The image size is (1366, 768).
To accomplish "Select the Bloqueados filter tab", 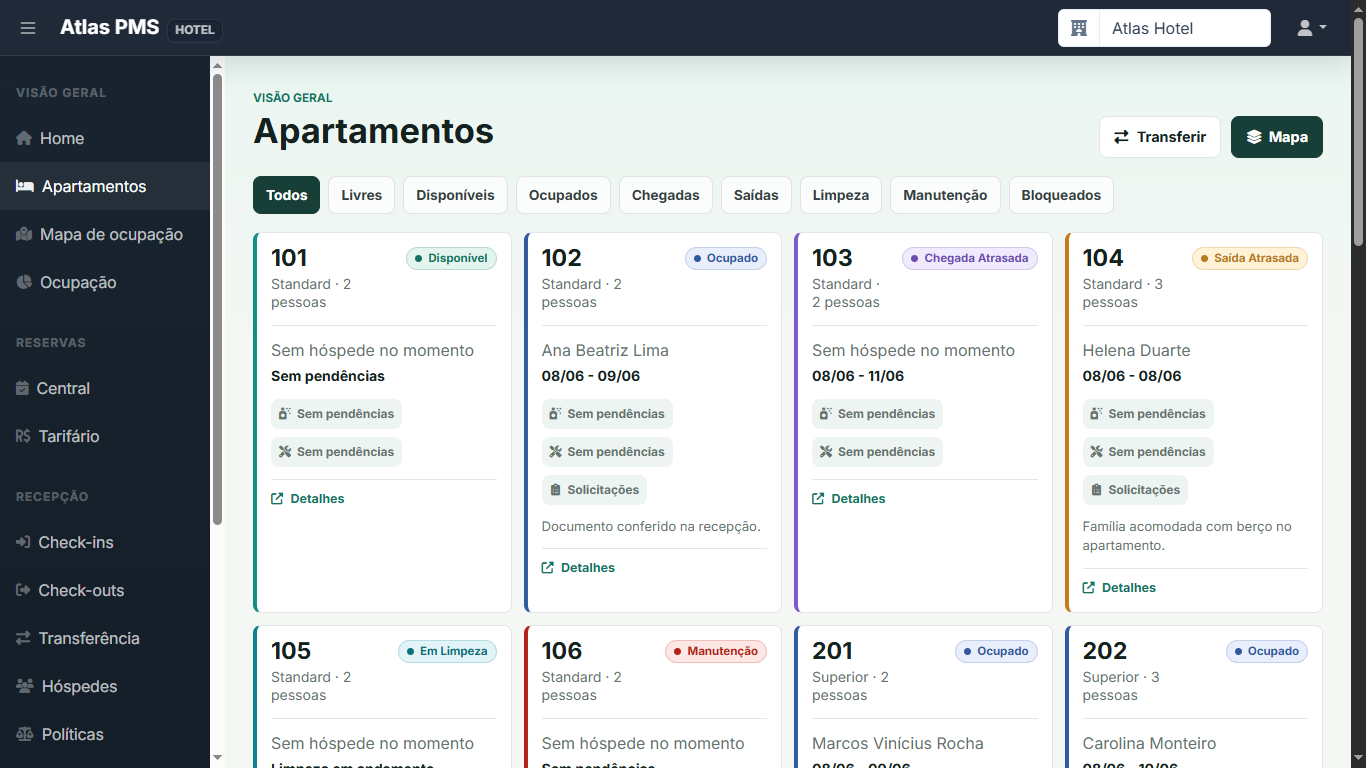I will [x=1061, y=195].
